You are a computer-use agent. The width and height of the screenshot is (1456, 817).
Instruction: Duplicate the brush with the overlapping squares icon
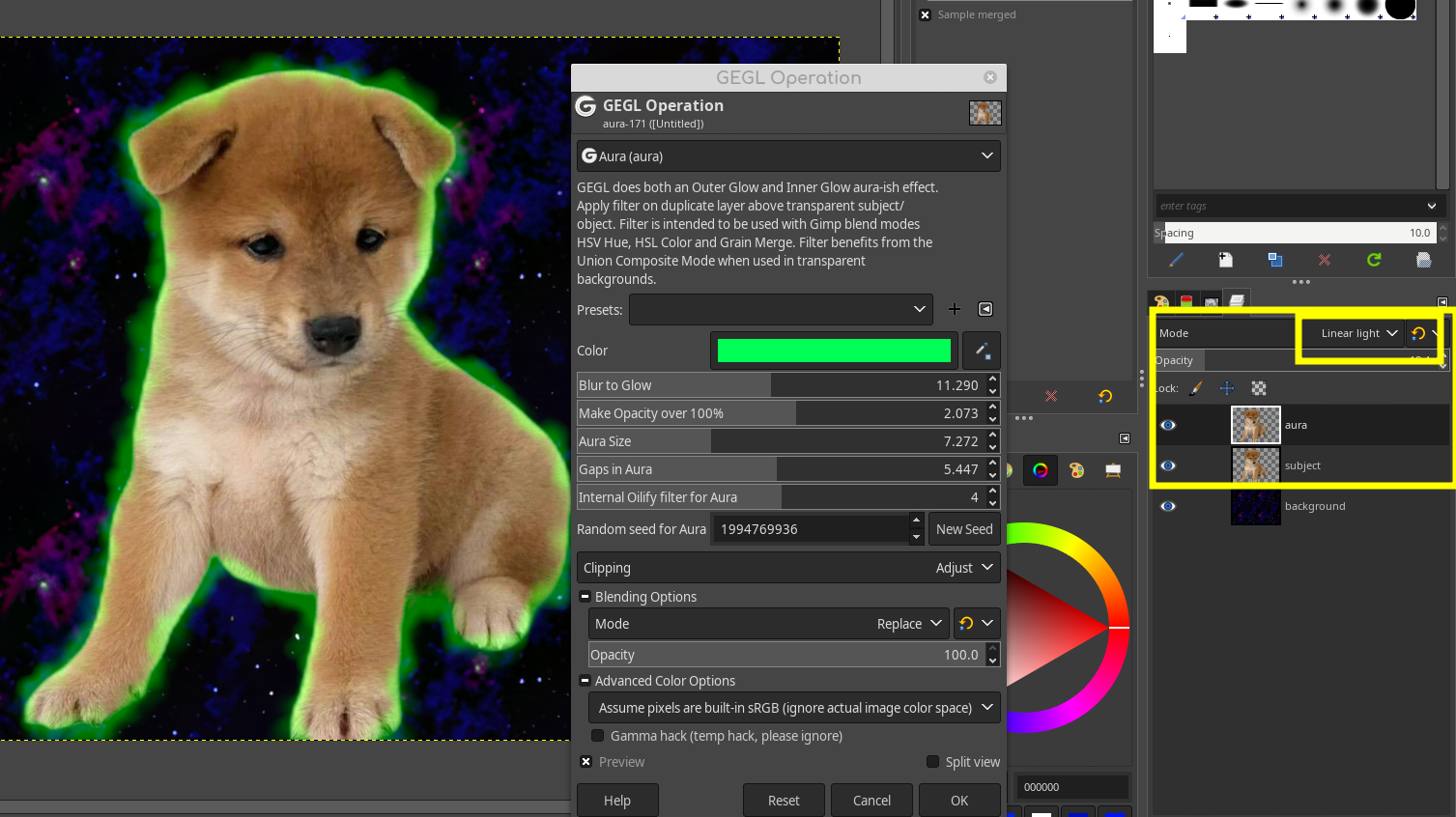pyautogui.click(x=1275, y=260)
